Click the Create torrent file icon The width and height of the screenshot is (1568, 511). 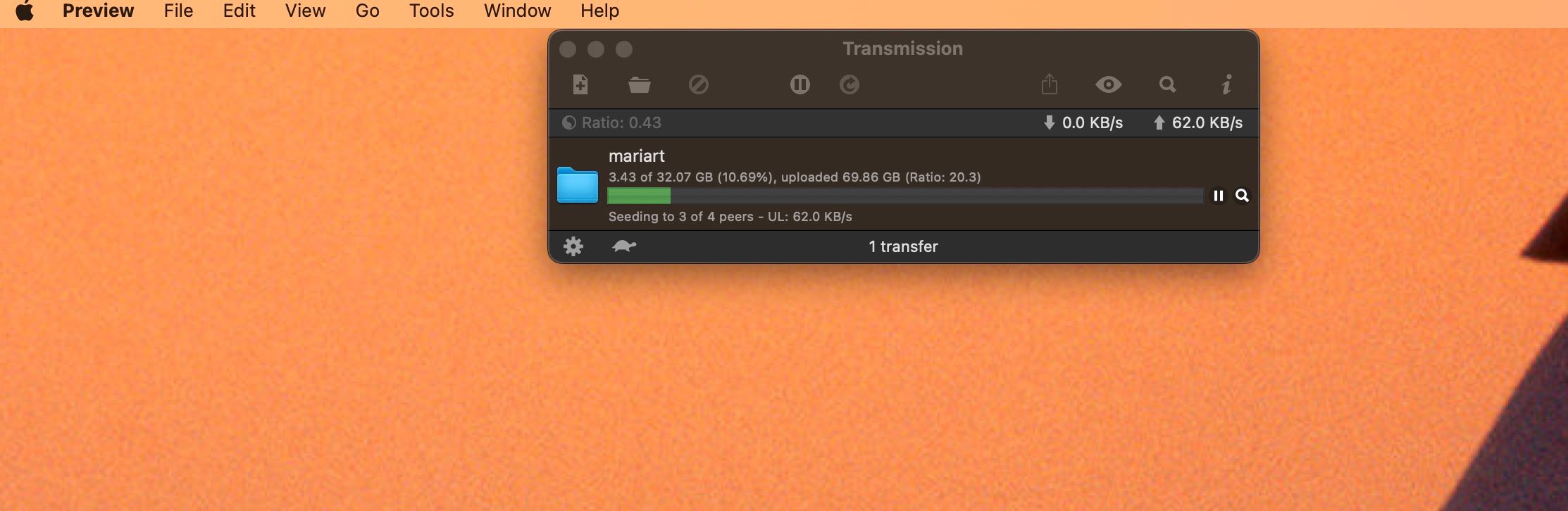click(x=580, y=84)
